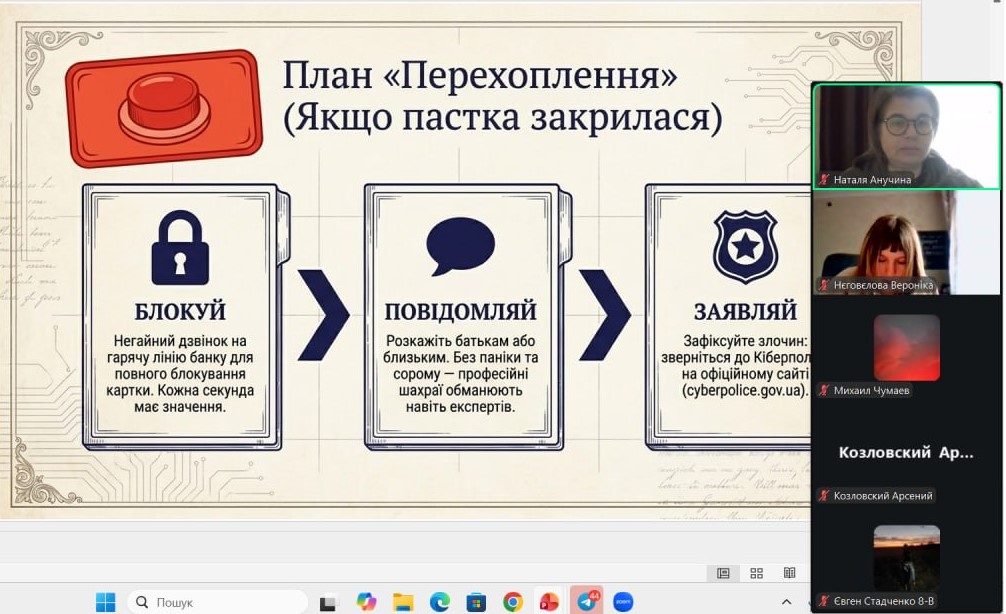This screenshot has height=614, width=1006.
Task: Select Козловский Арсений participant tile
Action: 906,452
